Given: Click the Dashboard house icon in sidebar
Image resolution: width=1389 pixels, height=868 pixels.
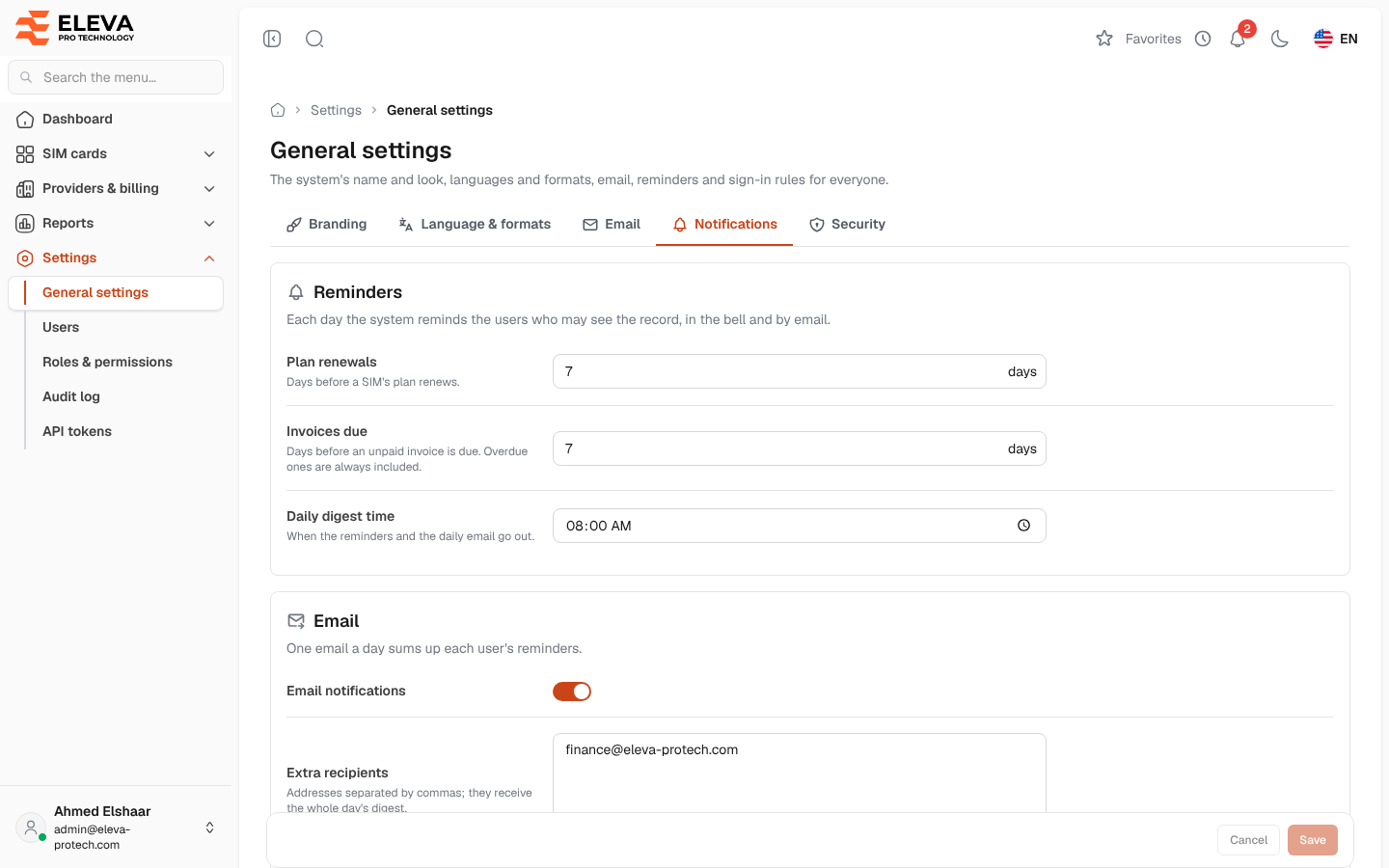Looking at the screenshot, I should (25, 120).
